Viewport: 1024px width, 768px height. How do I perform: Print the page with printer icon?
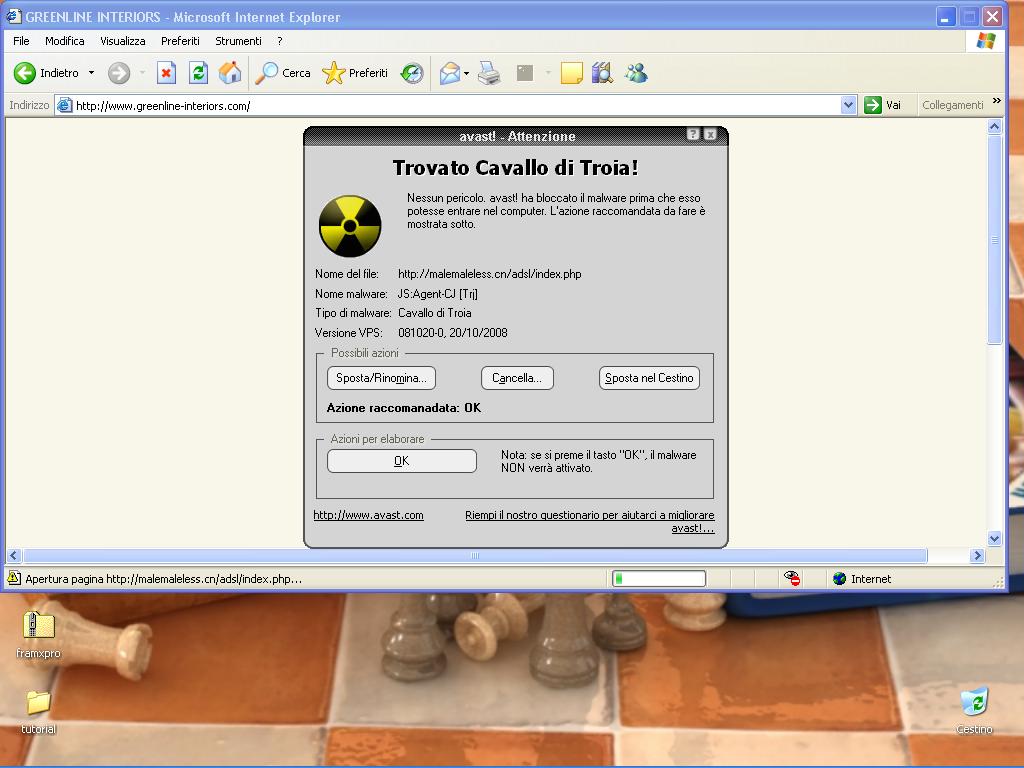pos(489,73)
